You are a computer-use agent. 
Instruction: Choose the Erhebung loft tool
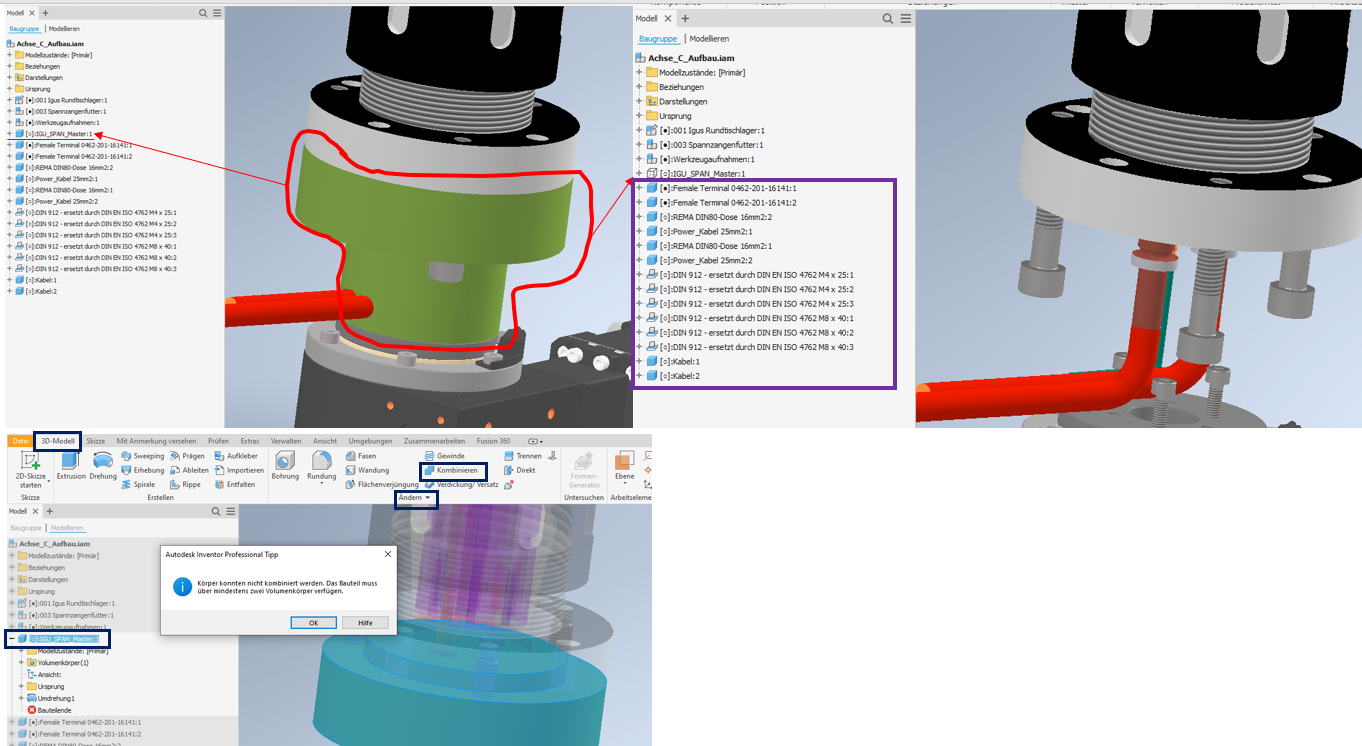142,470
